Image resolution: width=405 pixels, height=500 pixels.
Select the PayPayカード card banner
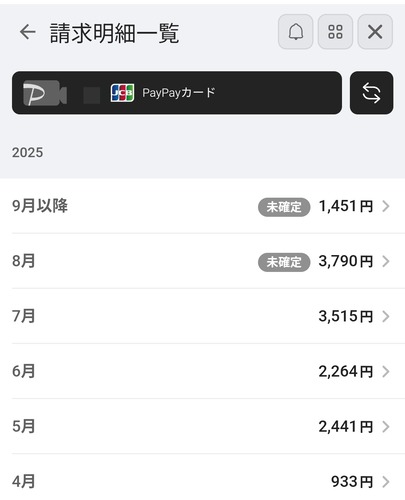pos(177,93)
